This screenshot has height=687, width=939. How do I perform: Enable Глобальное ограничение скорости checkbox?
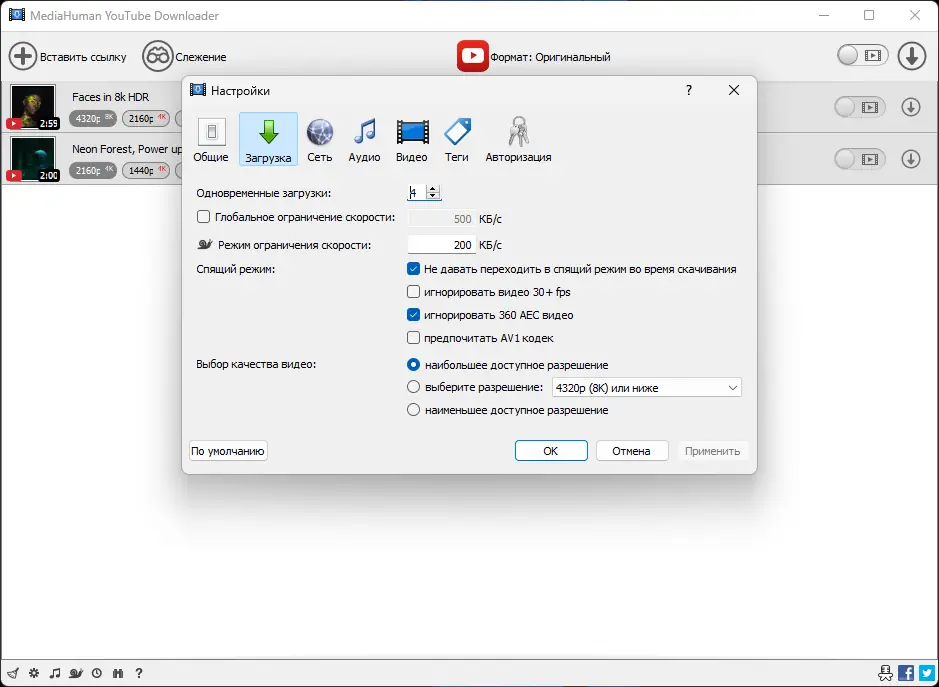pyautogui.click(x=204, y=217)
